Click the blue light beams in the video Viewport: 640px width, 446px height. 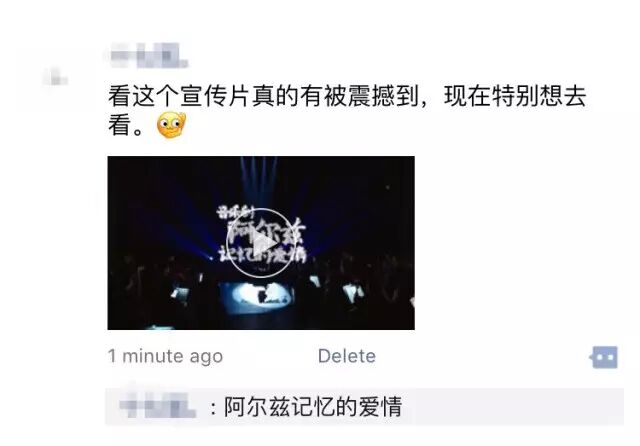[x=259, y=180]
